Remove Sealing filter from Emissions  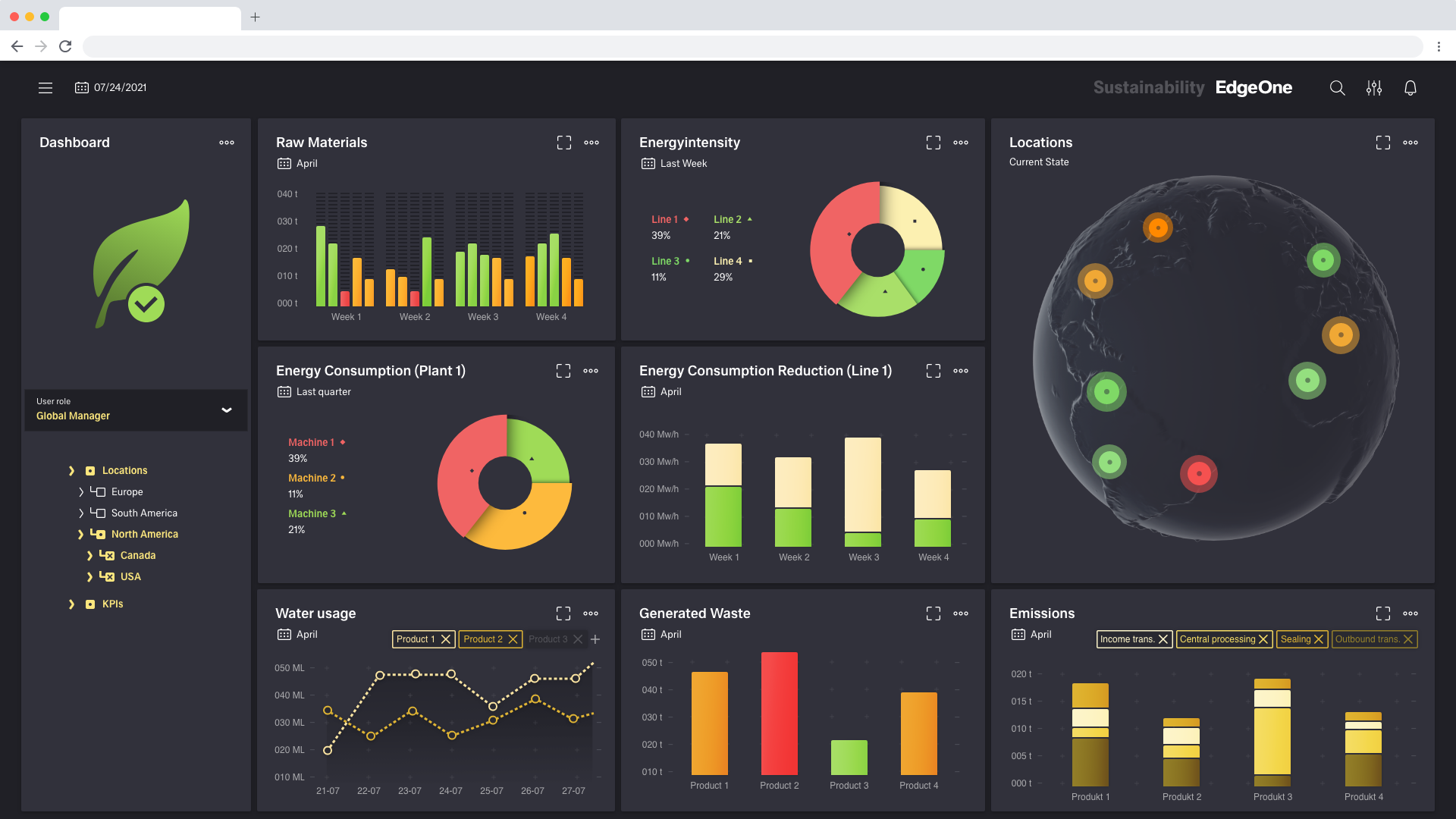pyautogui.click(x=1319, y=639)
